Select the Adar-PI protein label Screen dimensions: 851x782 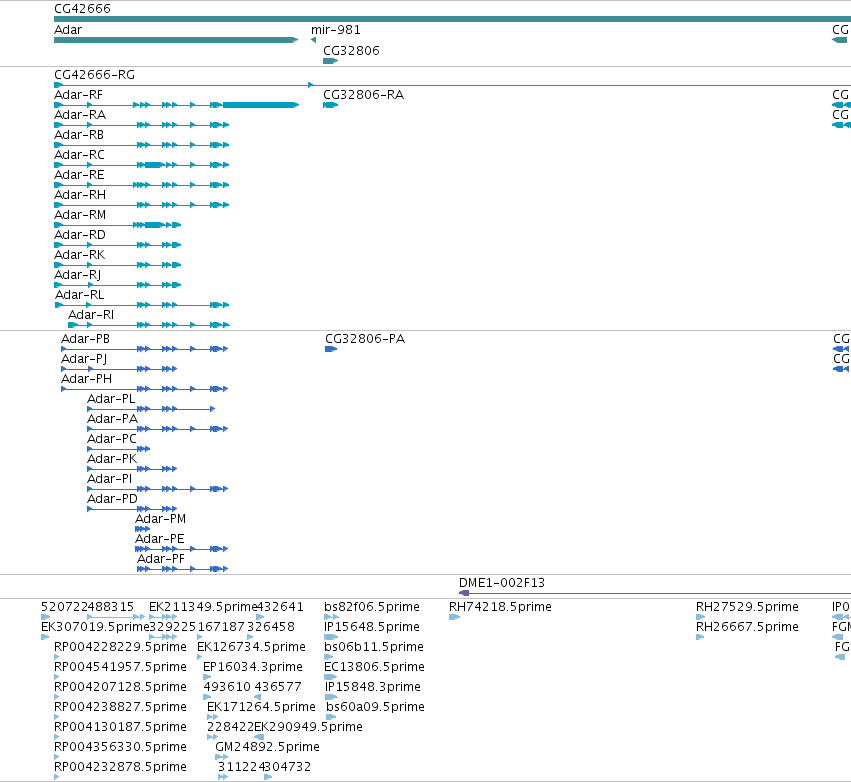tap(110, 479)
